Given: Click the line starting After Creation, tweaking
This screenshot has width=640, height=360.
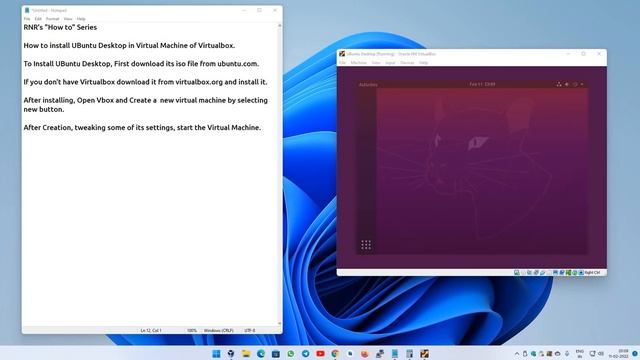Looking at the screenshot, I should point(142,128).
